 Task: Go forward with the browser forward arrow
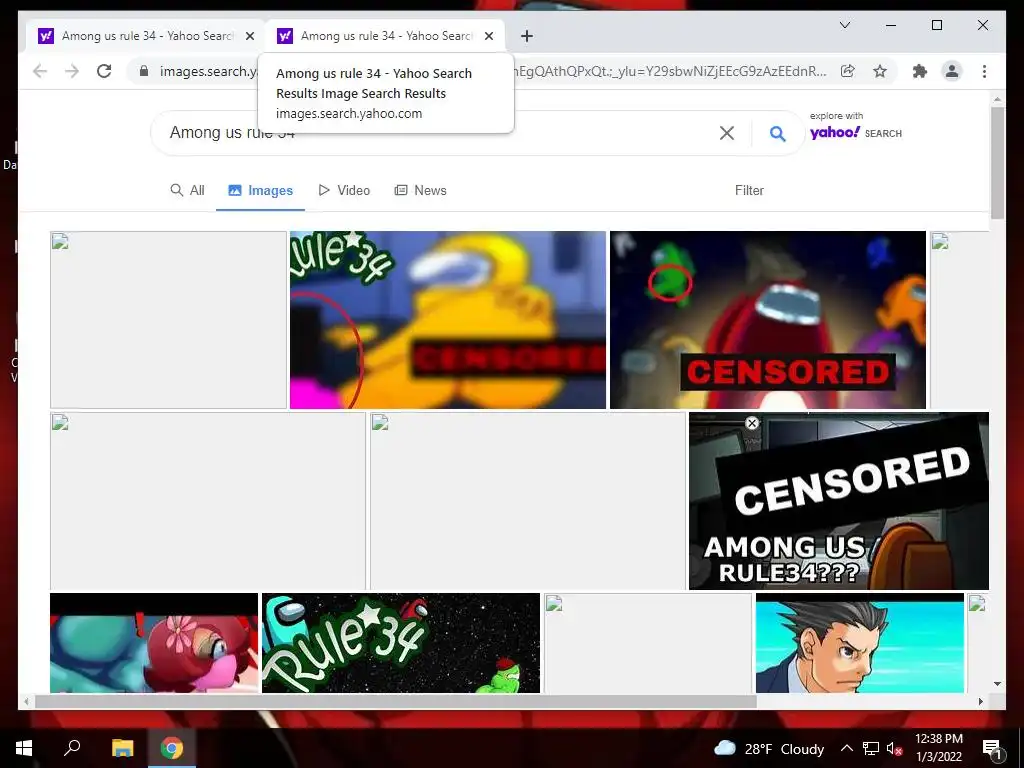tap(72, 71)
